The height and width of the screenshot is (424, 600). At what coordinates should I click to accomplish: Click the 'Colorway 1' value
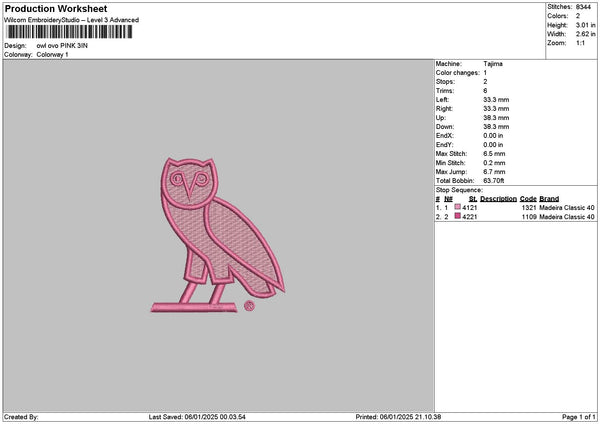[52, 55]
